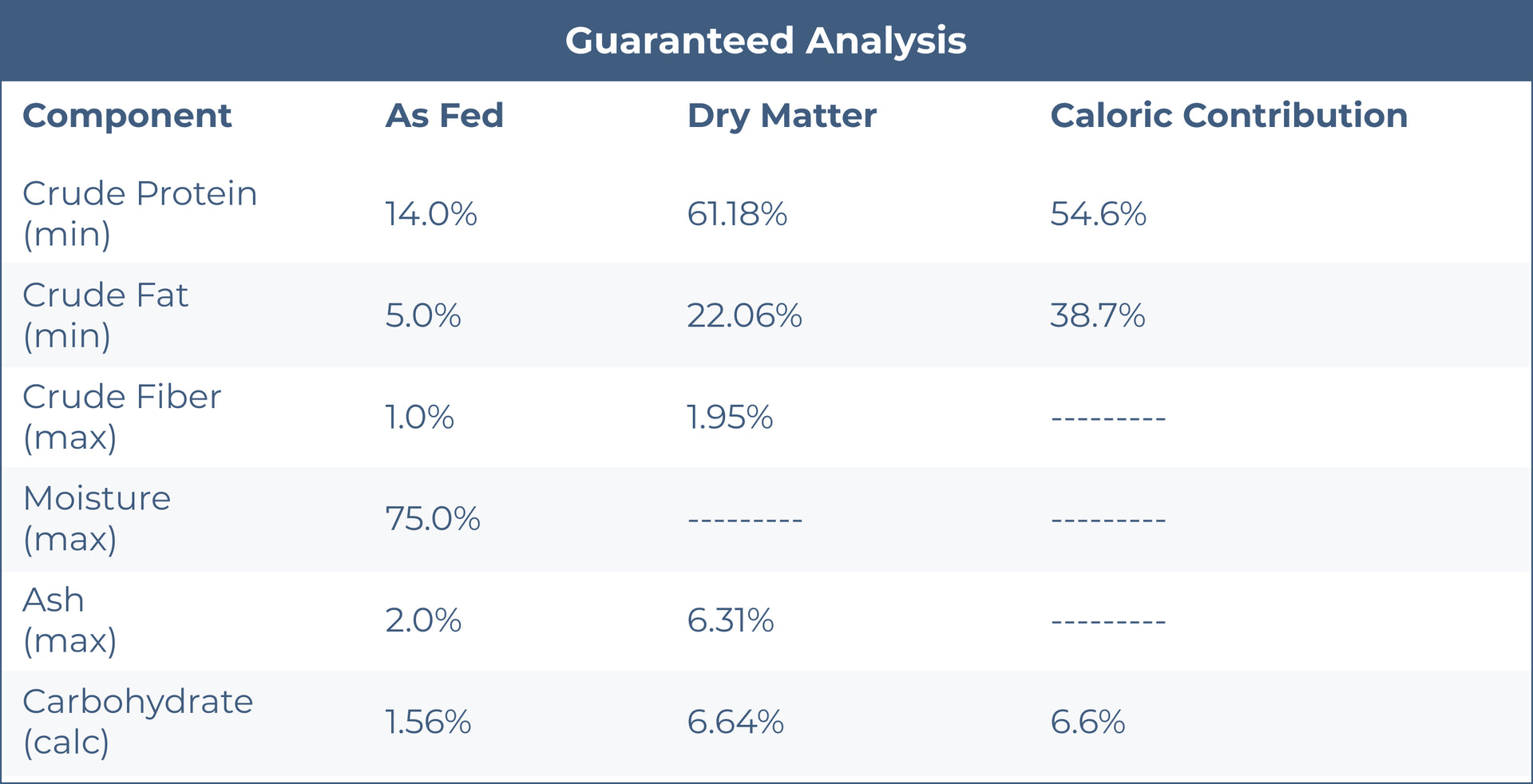Select the 38.7% Caloric Contribution value
Screen dimensions: 1533x784
click(1097, 315)
